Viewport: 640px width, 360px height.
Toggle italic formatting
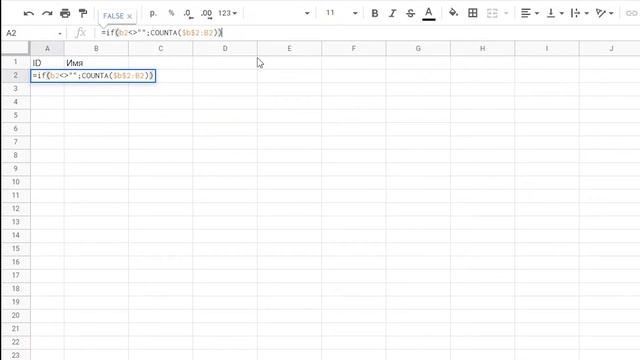392,13
